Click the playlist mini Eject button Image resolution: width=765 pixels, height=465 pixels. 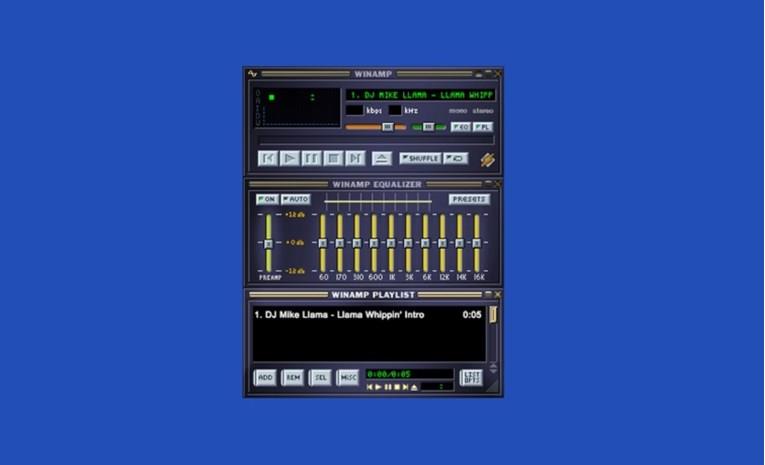point(414,387)
